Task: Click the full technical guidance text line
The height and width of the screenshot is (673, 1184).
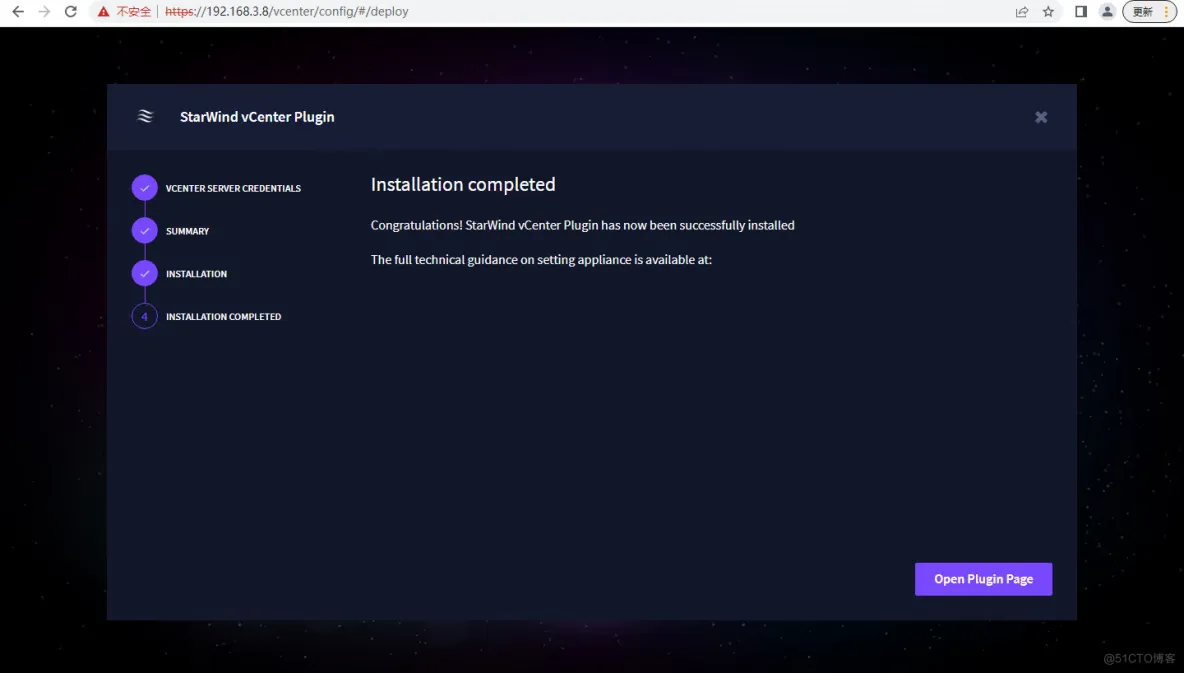Action: [541, 260]
